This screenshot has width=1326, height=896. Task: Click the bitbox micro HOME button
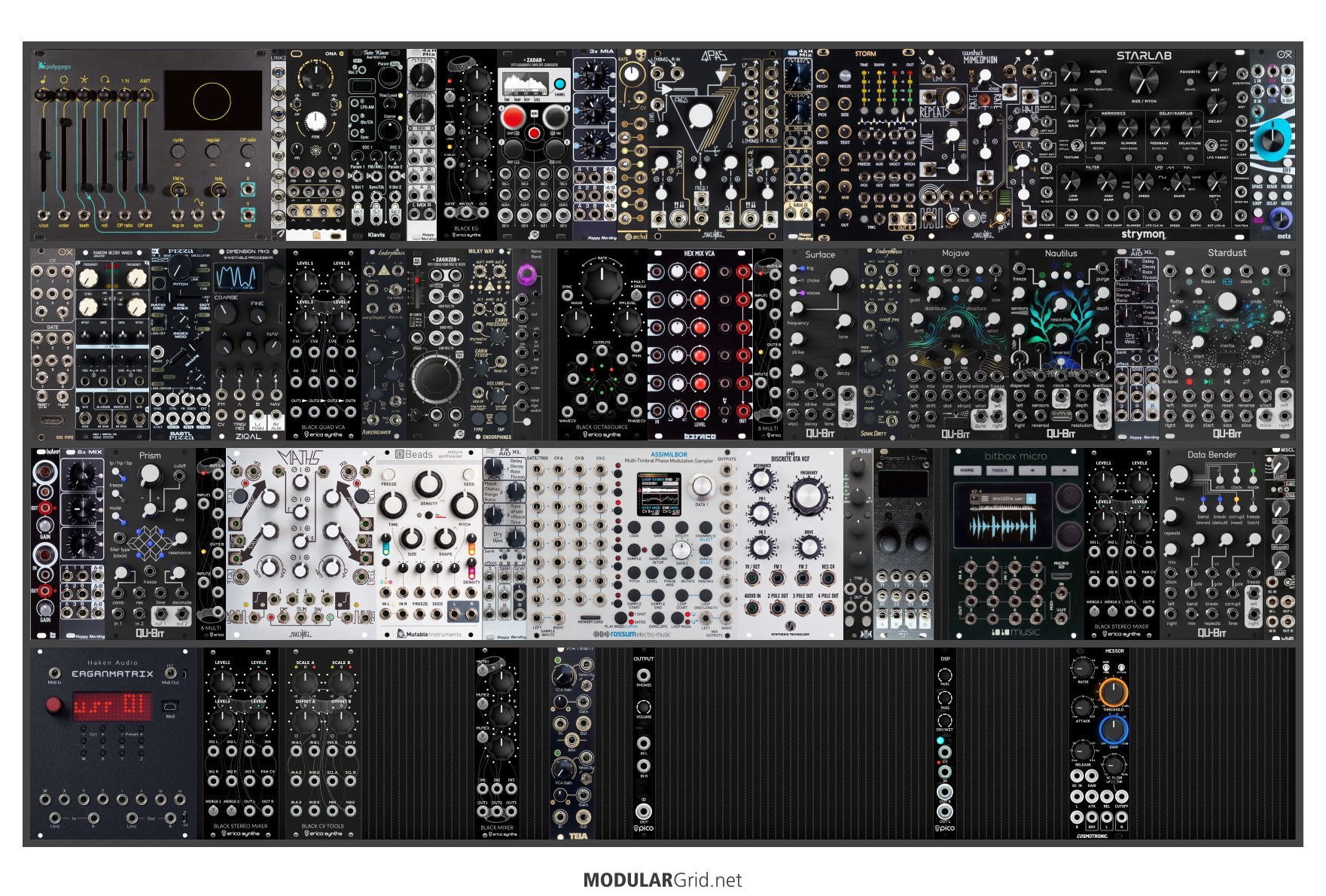(967, 470)
